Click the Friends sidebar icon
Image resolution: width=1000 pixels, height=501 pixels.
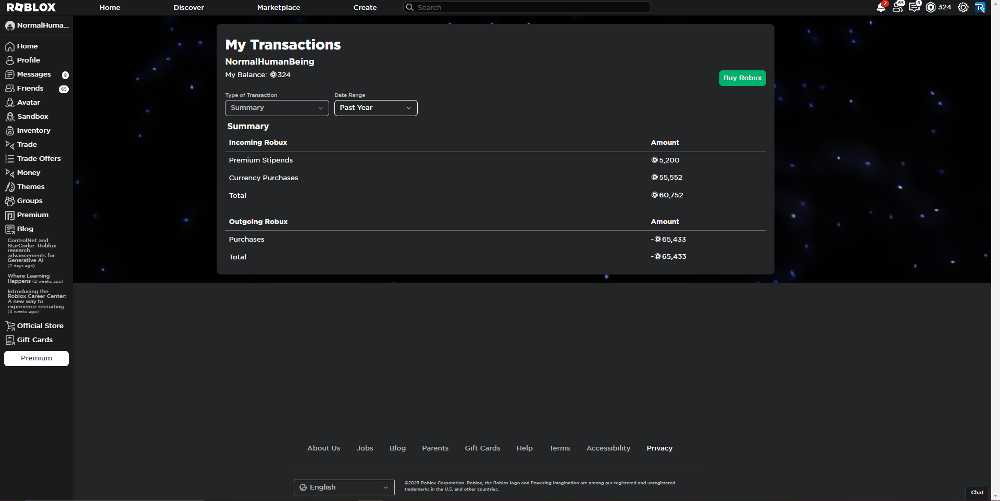tap(10, 89)
